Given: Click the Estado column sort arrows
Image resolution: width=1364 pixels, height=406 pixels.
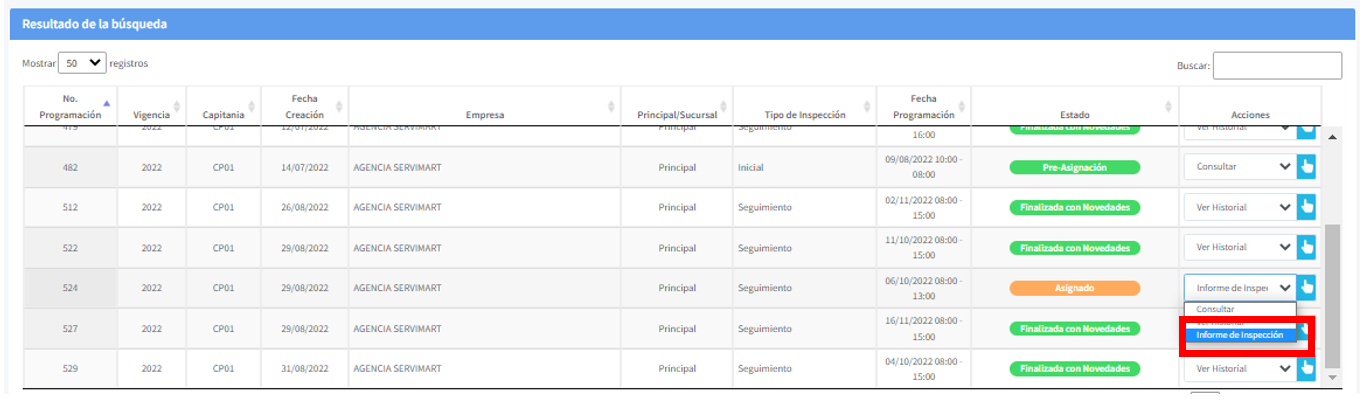Looking at the screenshot, I should click(1167, 107).
